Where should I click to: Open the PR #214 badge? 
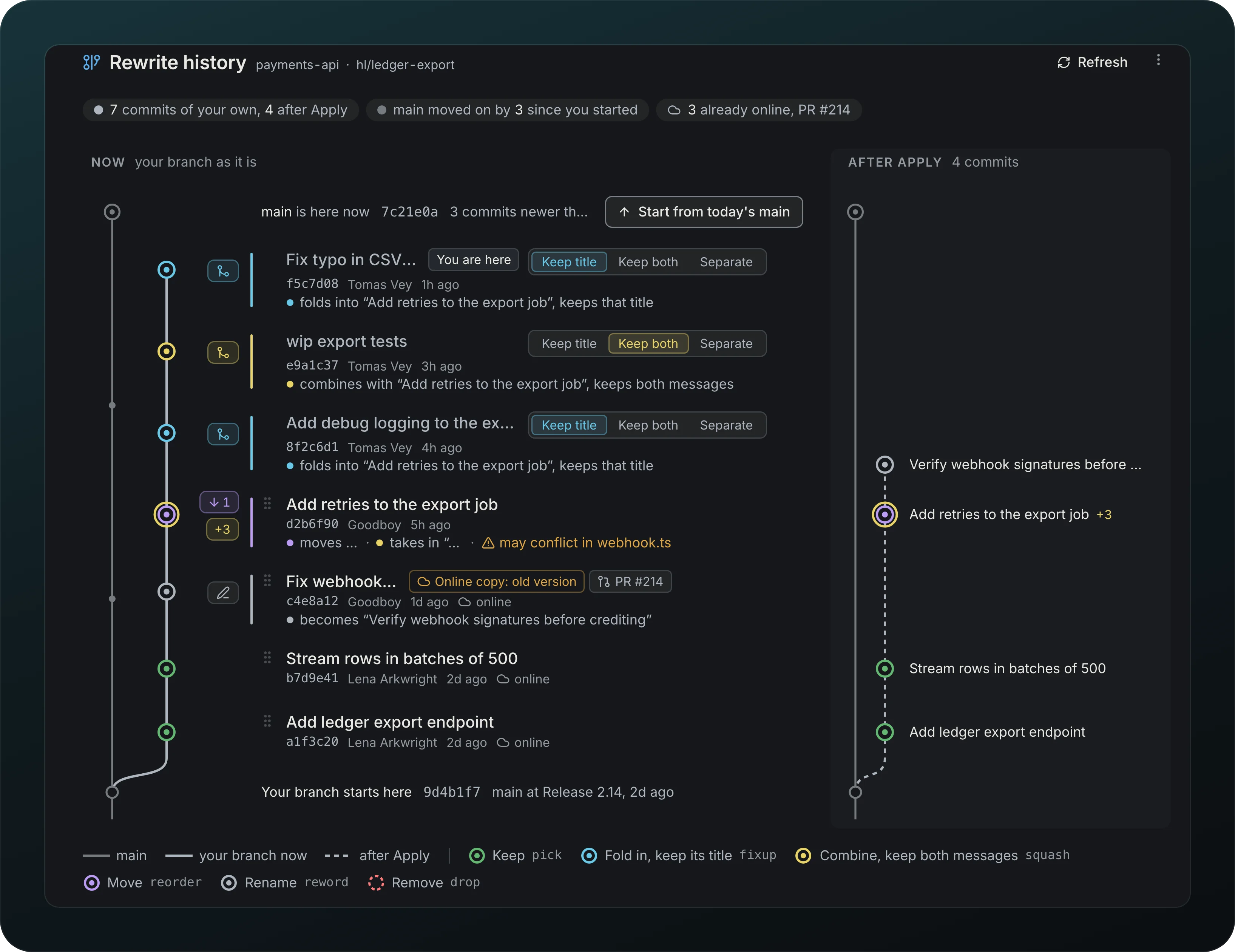pyautogui.click(x=630, y=581)
